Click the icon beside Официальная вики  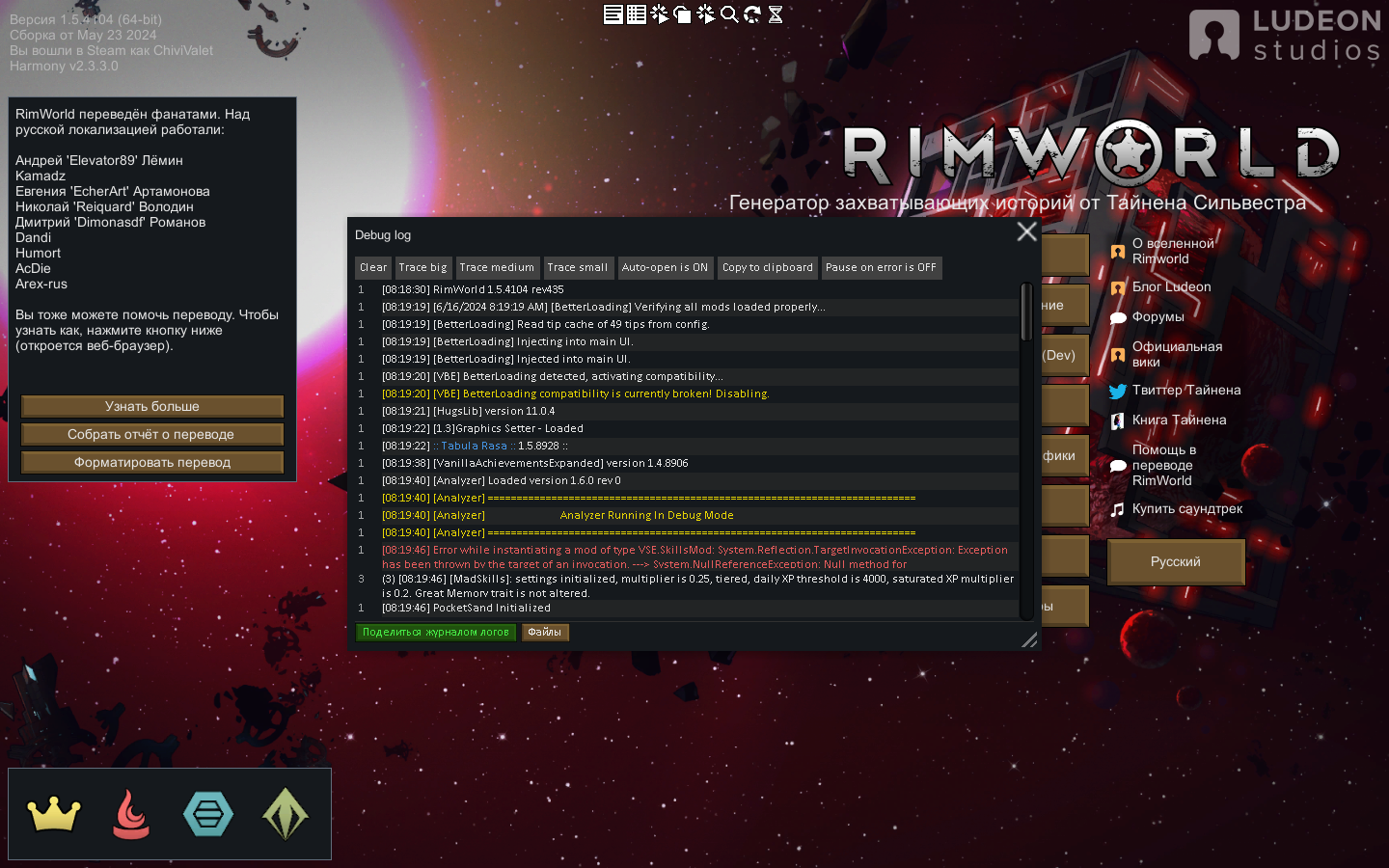pyautogui.click(x=1118, y=355)
